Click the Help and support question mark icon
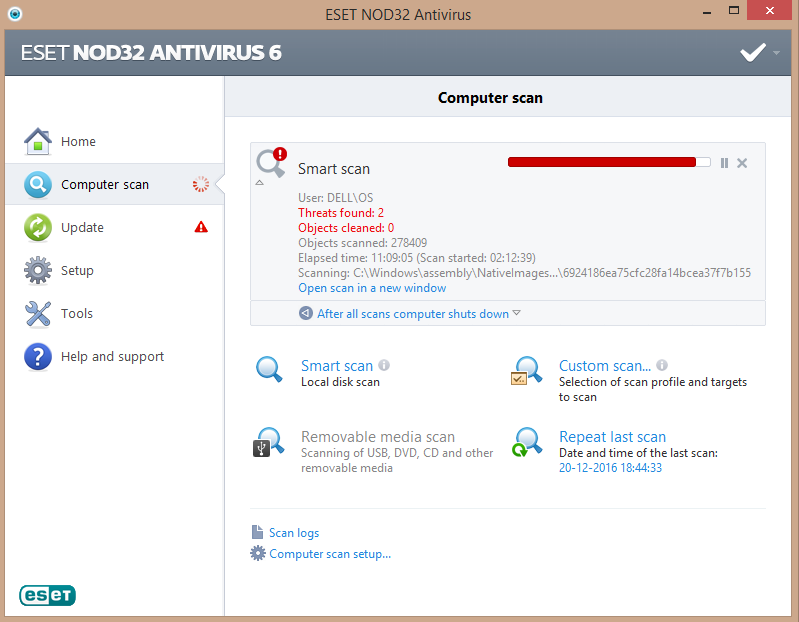799x622 pixels. (x=38, y=357)
